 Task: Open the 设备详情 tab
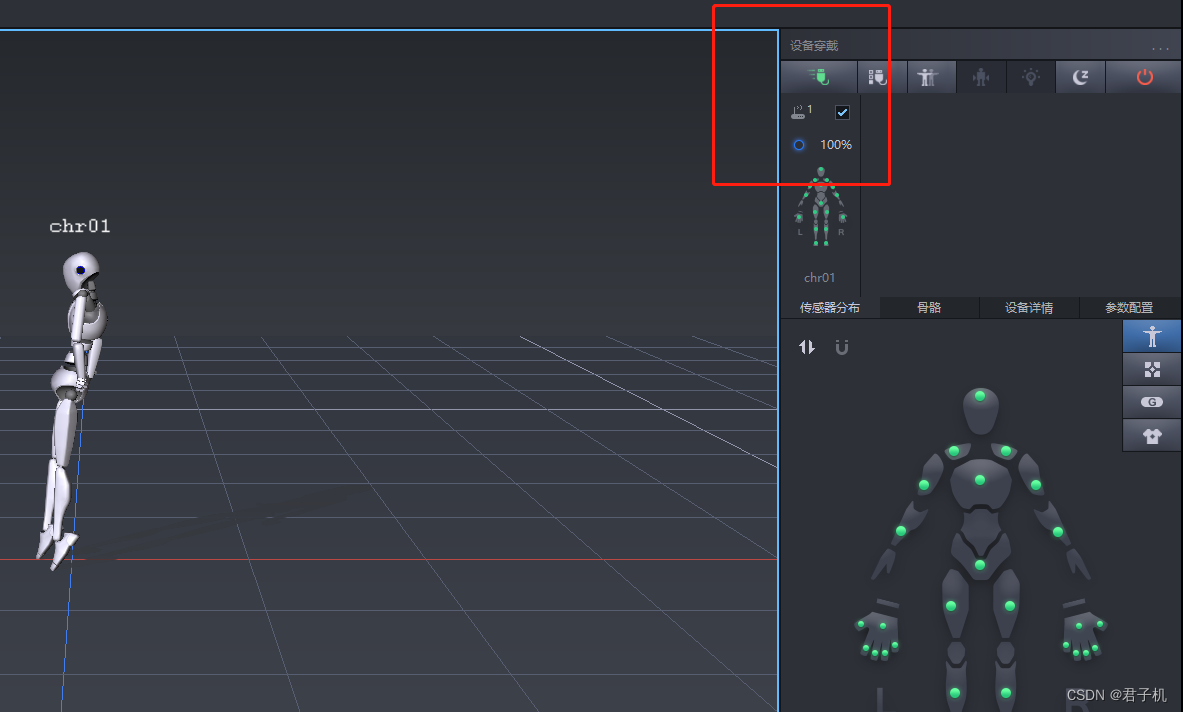coord(1028,308)
